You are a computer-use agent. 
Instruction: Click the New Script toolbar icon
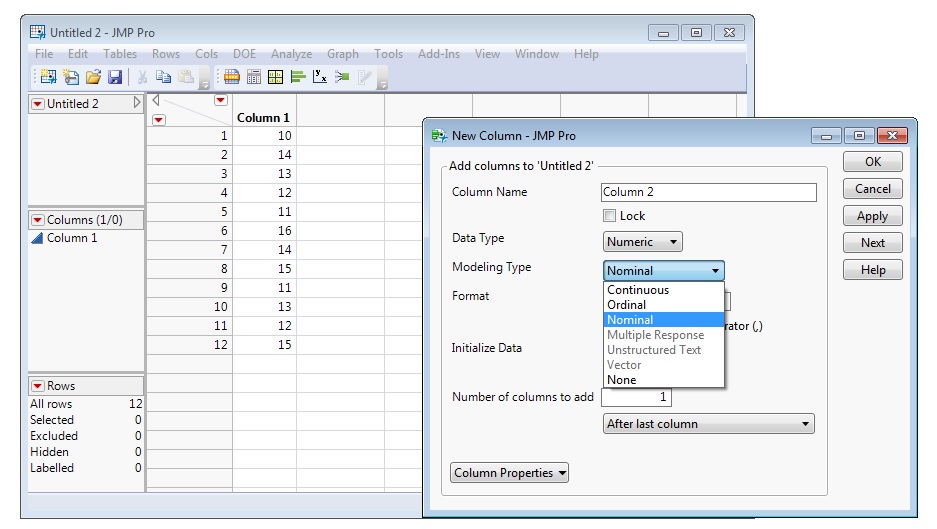point(71,77)
